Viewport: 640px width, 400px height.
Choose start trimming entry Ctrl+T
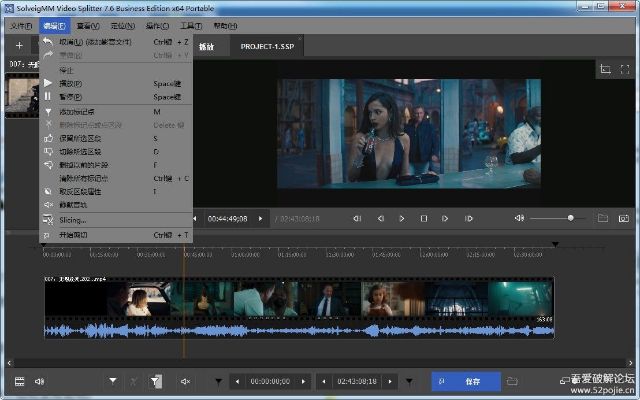116,235
